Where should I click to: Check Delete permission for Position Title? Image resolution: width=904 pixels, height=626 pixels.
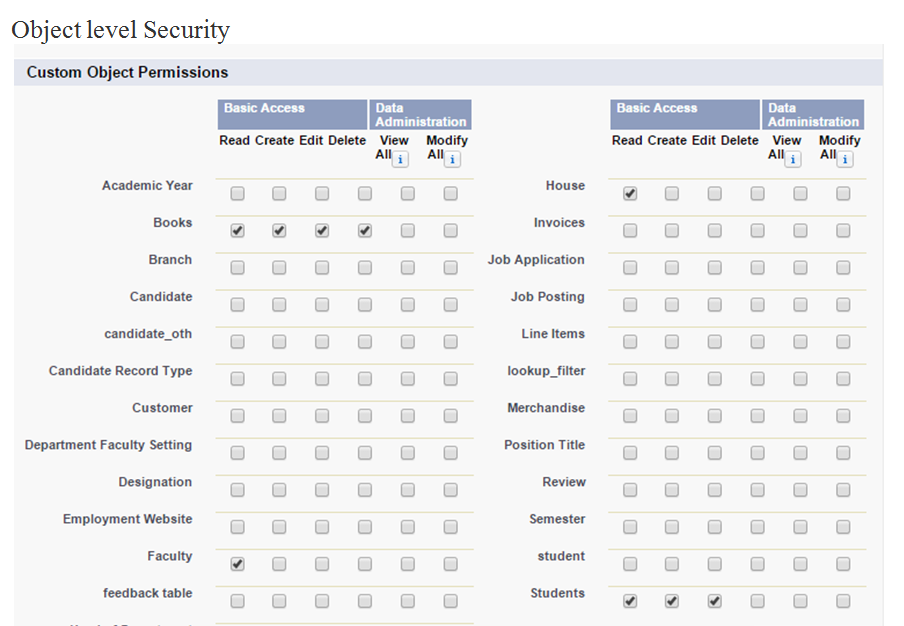pyautogui.click(x=757, y=453)
